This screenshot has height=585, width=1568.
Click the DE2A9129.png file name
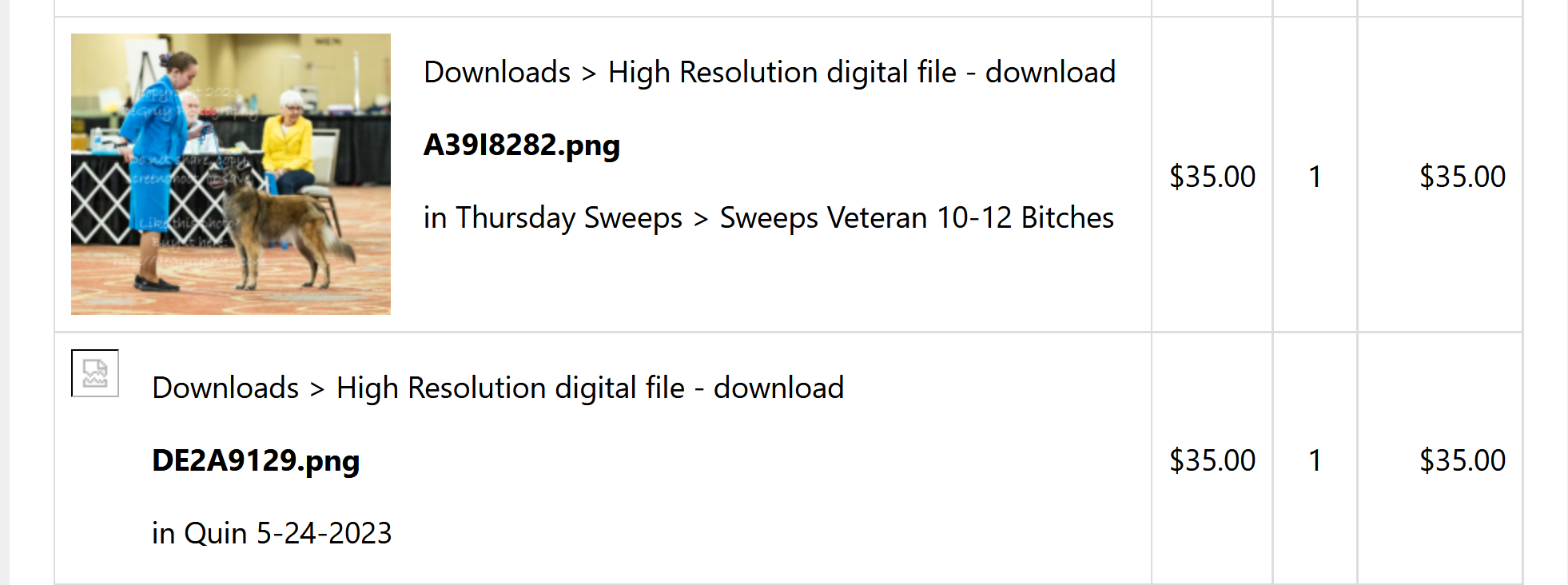(256, 461)
